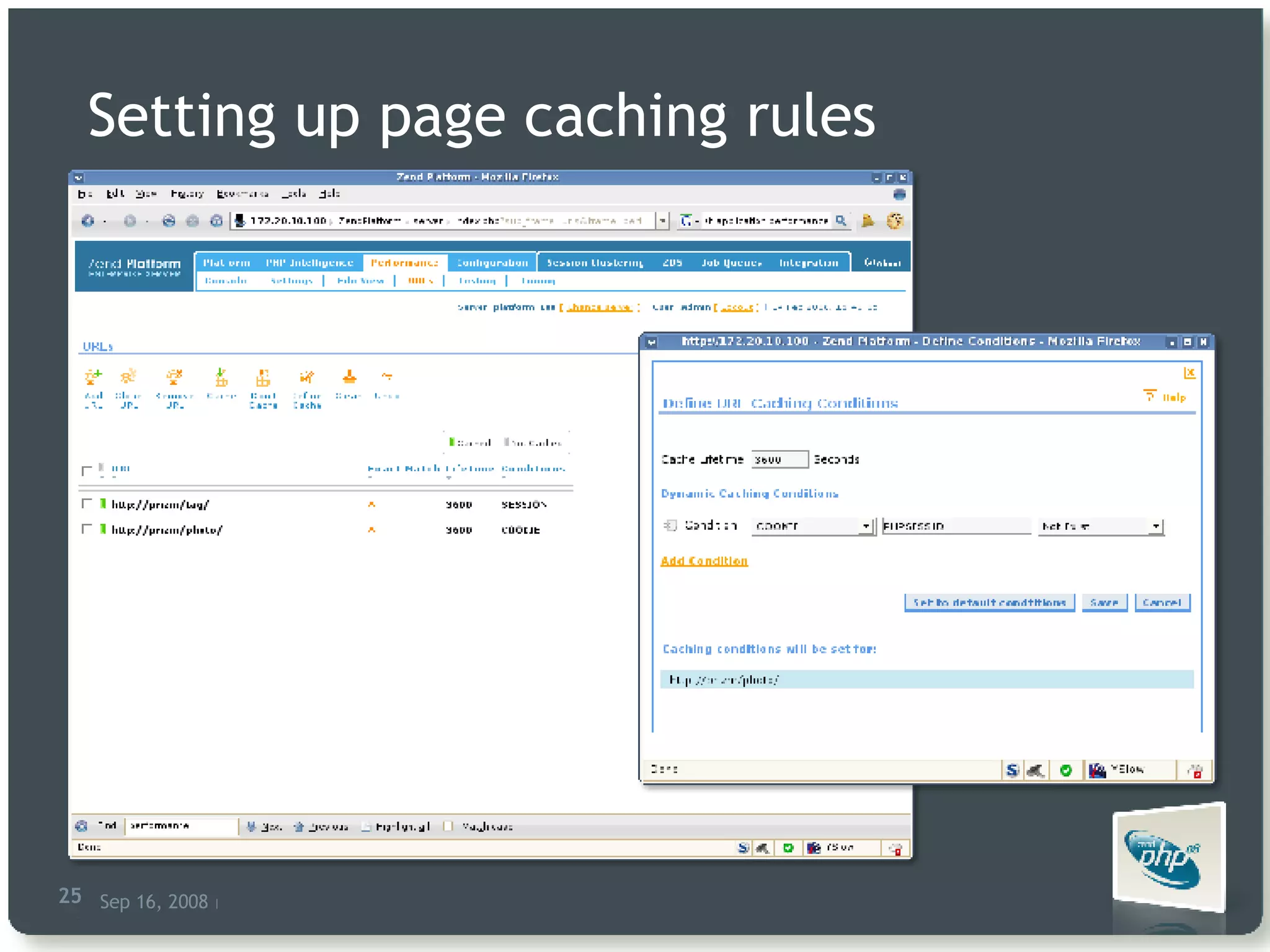Switch to the Session Clustering tab
Screen dimensions: 1270x952
point(595,263)
